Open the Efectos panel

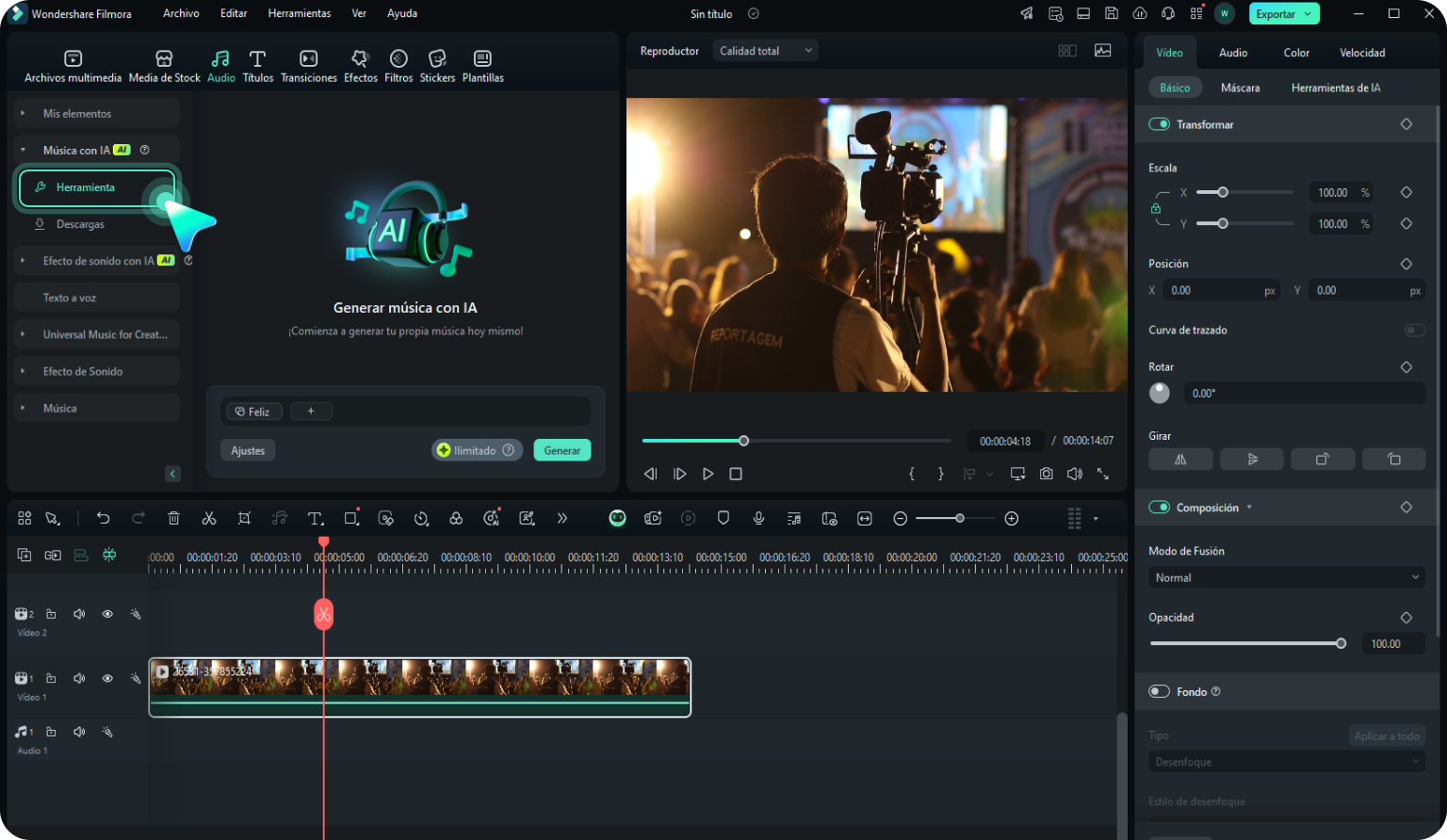(x=360, y=66)
